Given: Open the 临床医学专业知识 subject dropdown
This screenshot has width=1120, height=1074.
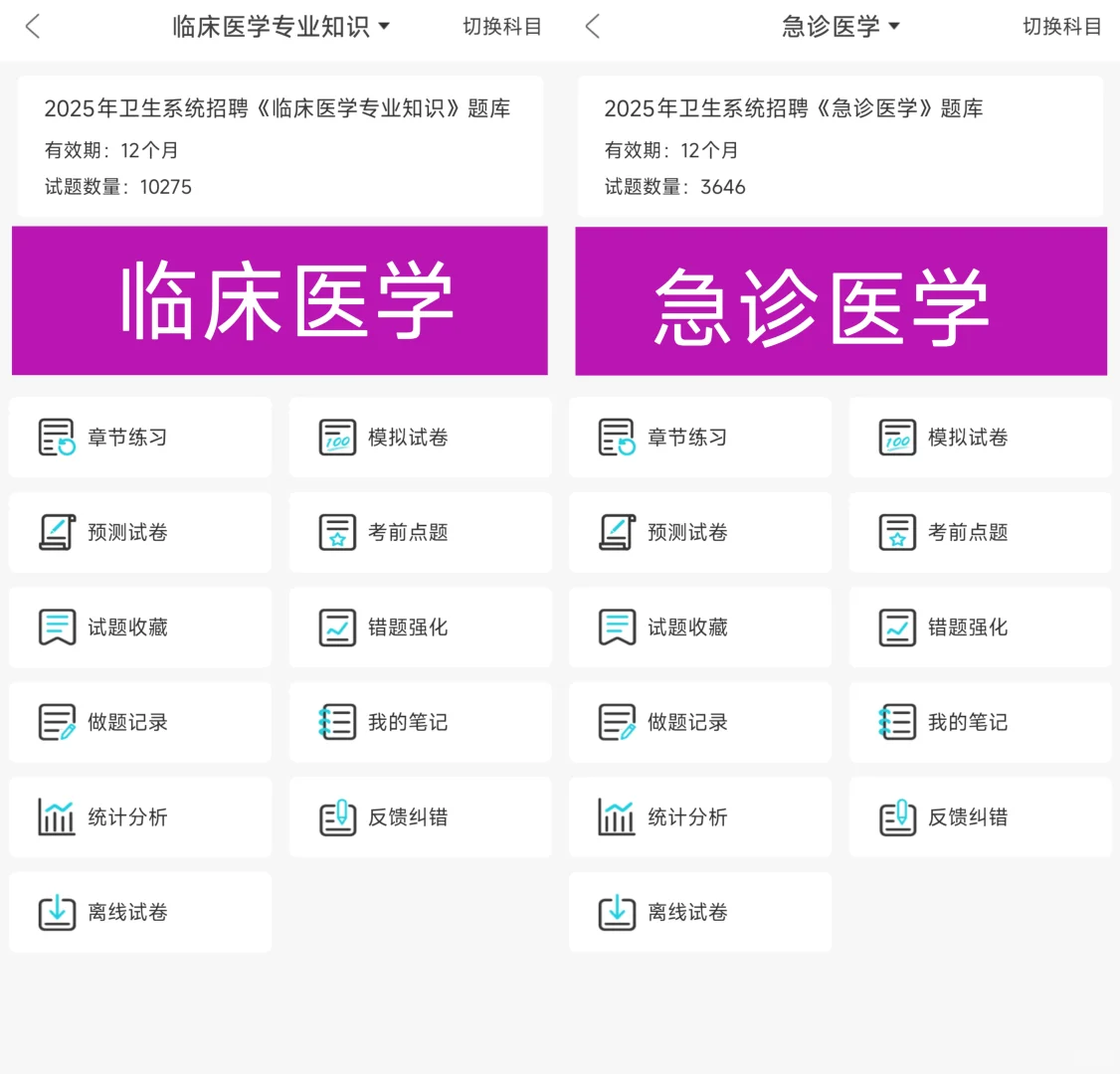Looking at the screenshot, I should coord(280,27).
